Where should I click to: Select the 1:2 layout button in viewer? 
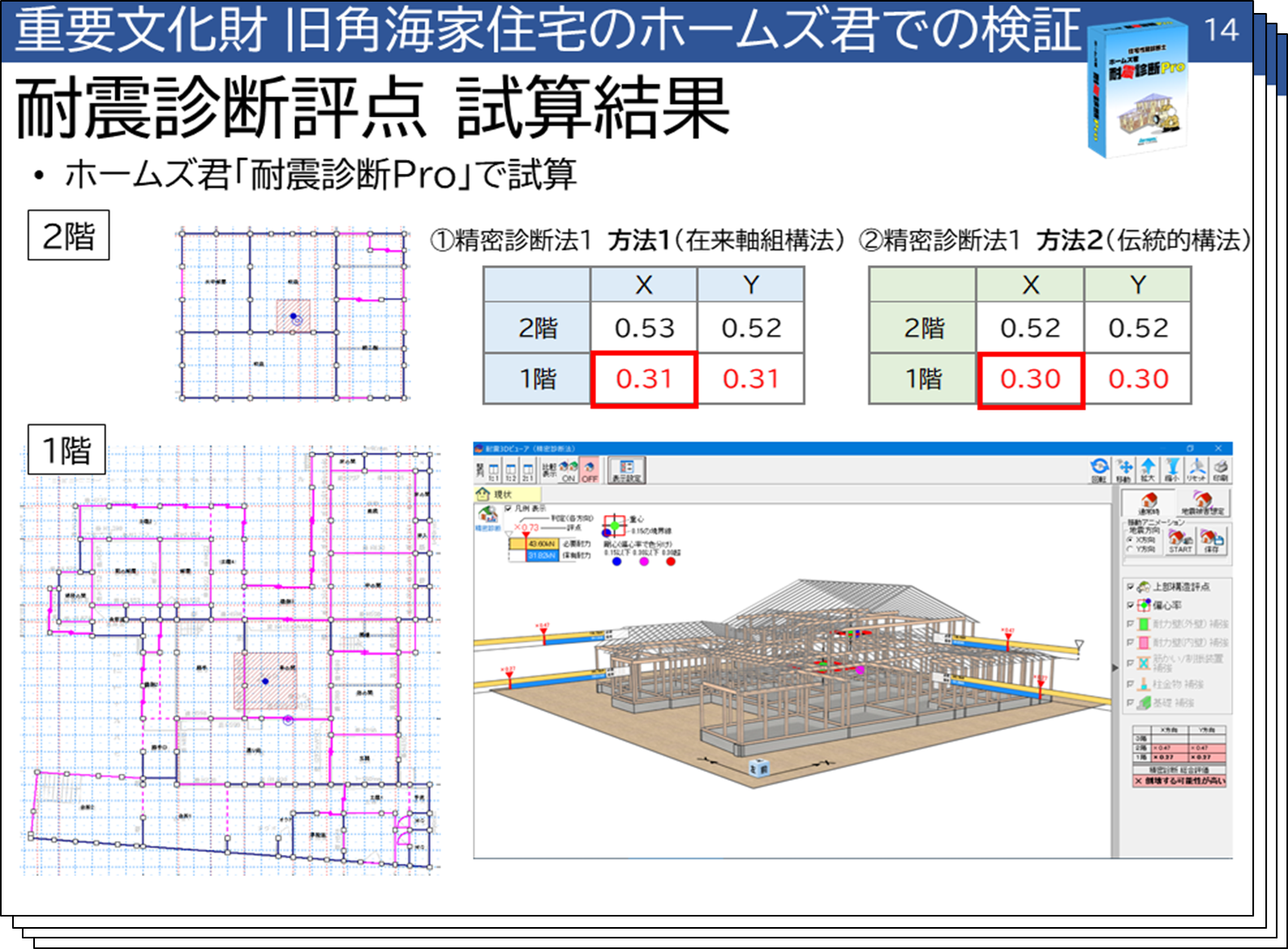click(511, 470)
